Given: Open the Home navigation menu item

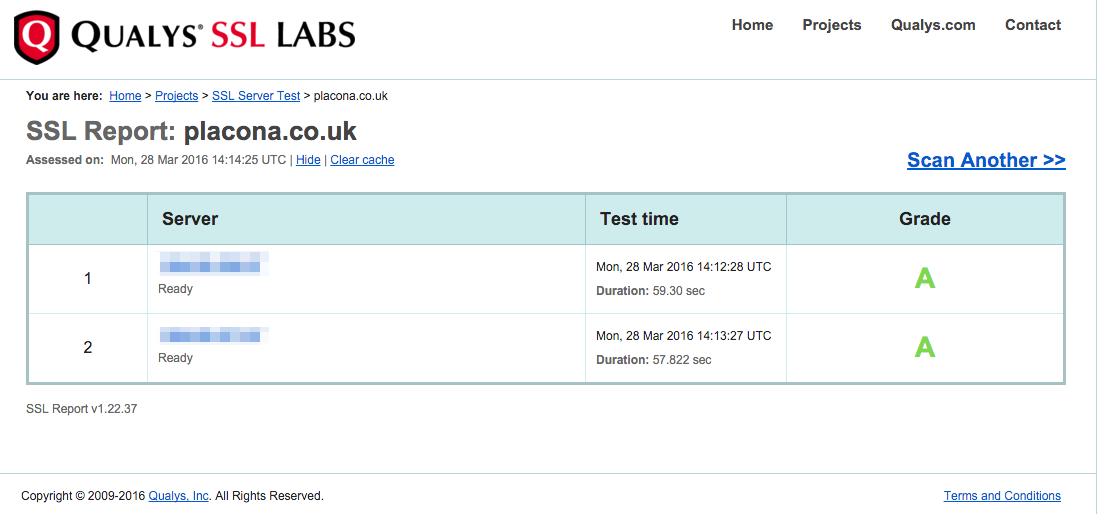Looking at the screenshot, I should click(x=752, y=25).
